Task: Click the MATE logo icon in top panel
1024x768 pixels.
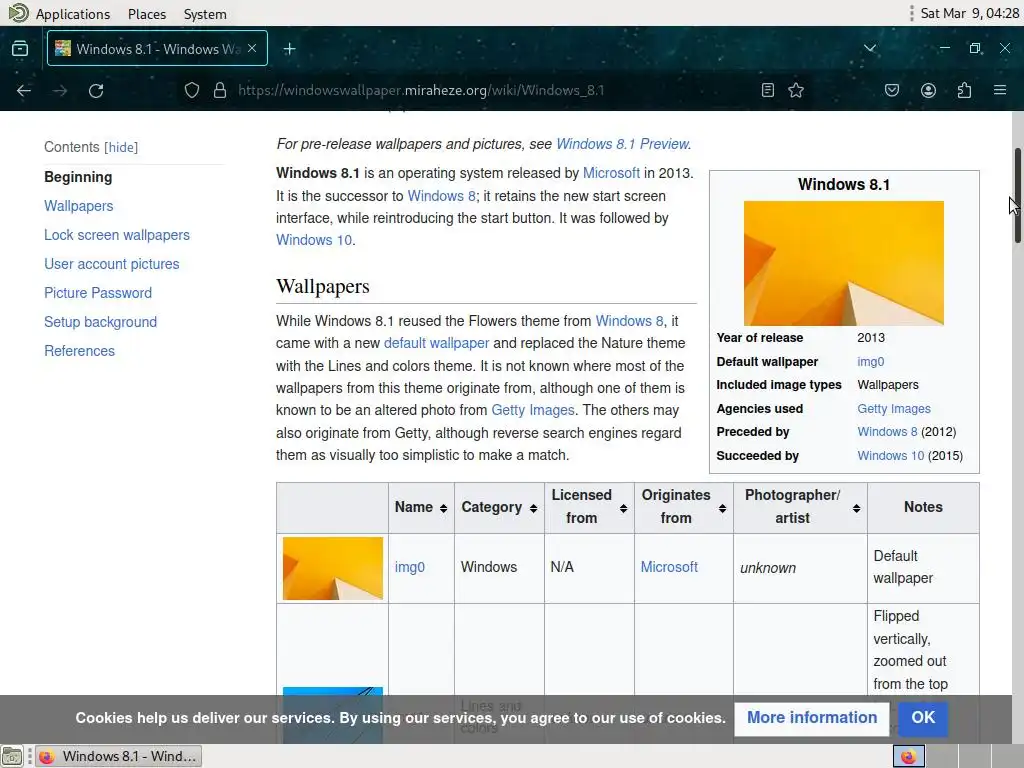Action: coord(18,12)
